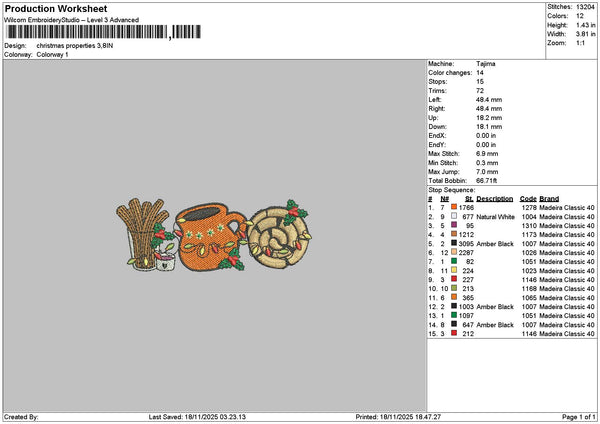Screen dimensions: 600x424
Task: Click the Stitches value "13204"
Action: click(585, 7)
